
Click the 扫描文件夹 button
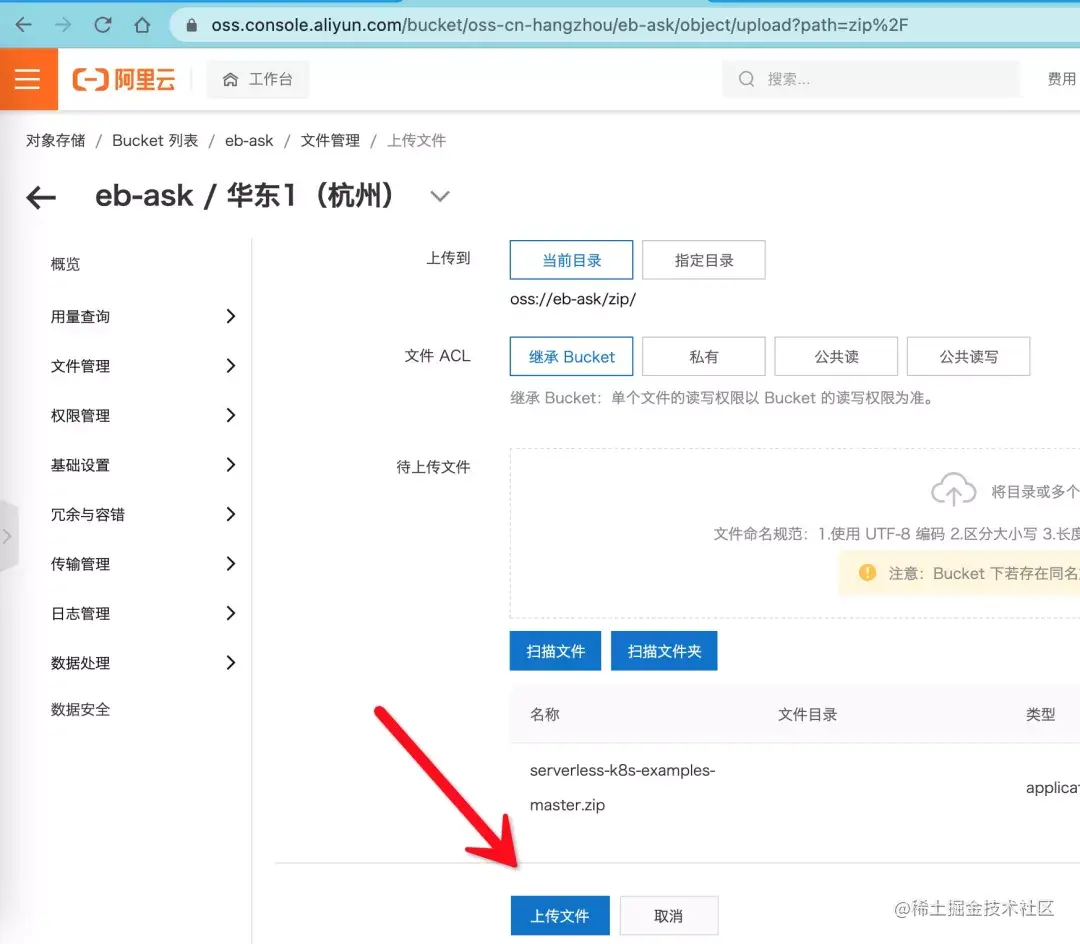click(x=664, y=651)
